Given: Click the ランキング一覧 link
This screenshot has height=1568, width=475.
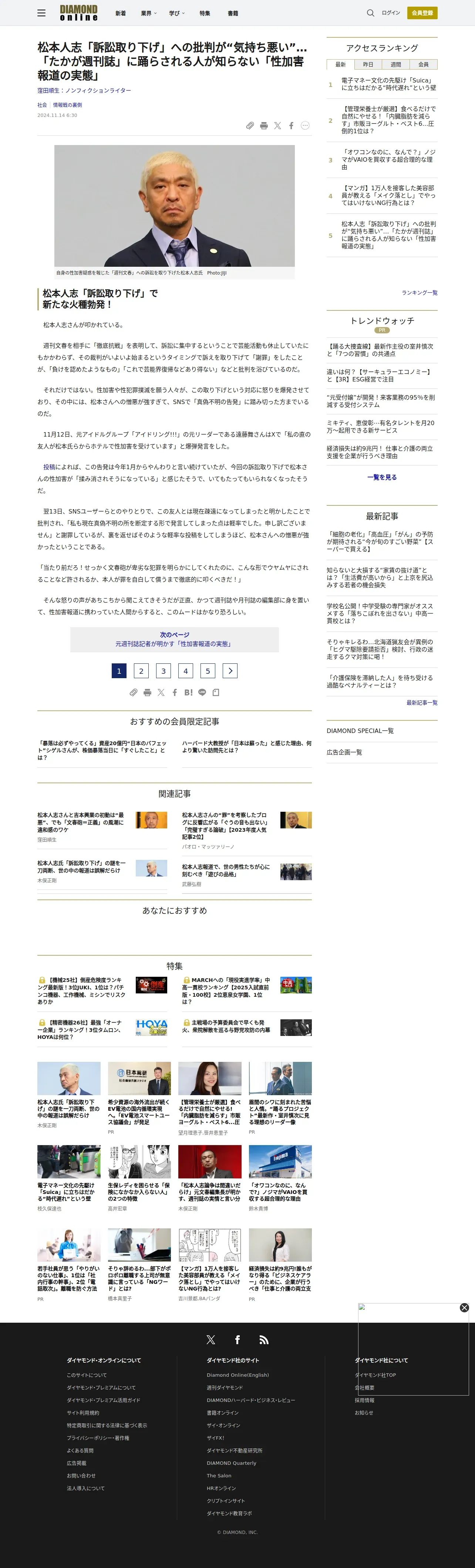Looking at the screenshot, I should pos(419,293).
